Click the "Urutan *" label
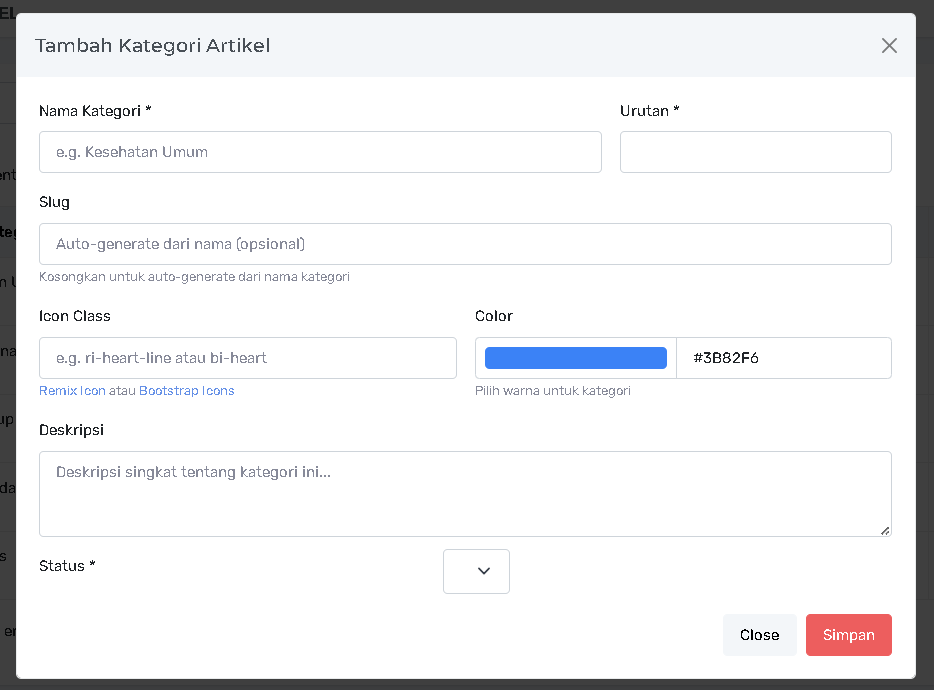The image size is (934, 690). (649, 111)
